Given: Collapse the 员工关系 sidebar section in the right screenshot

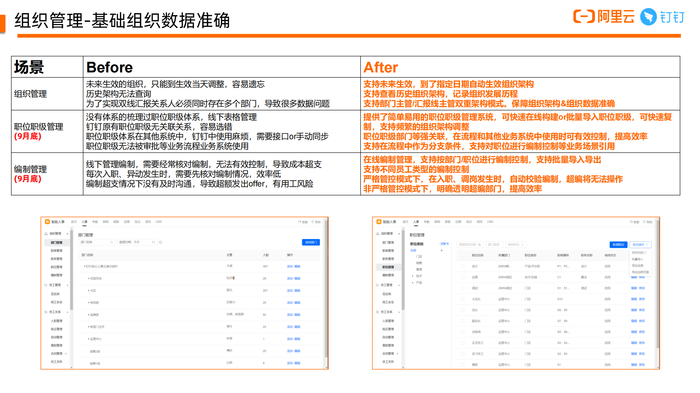Looking at the screenshot, I should click(x=399, y=312).
